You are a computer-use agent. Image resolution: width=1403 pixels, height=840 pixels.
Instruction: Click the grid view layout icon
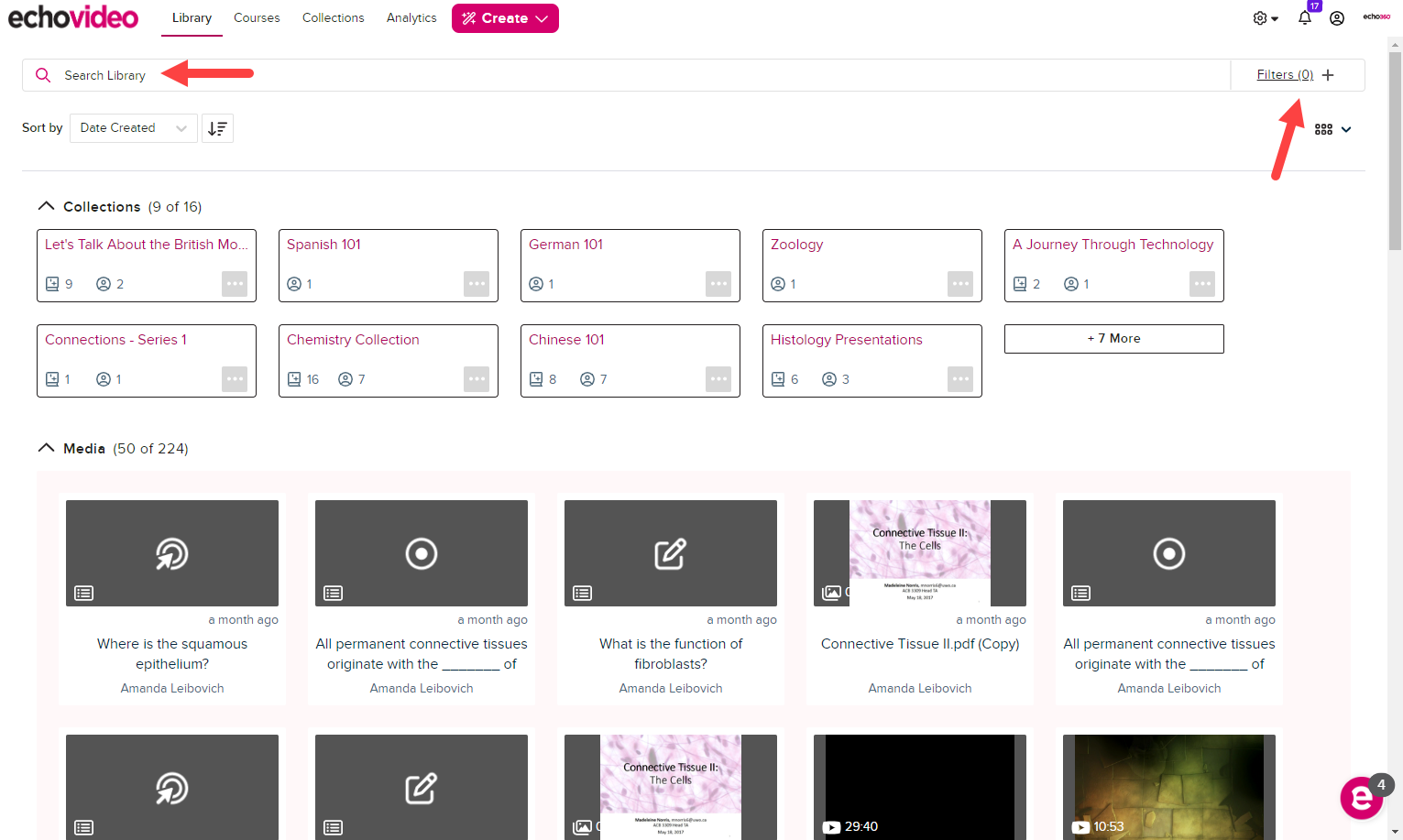1323,128
